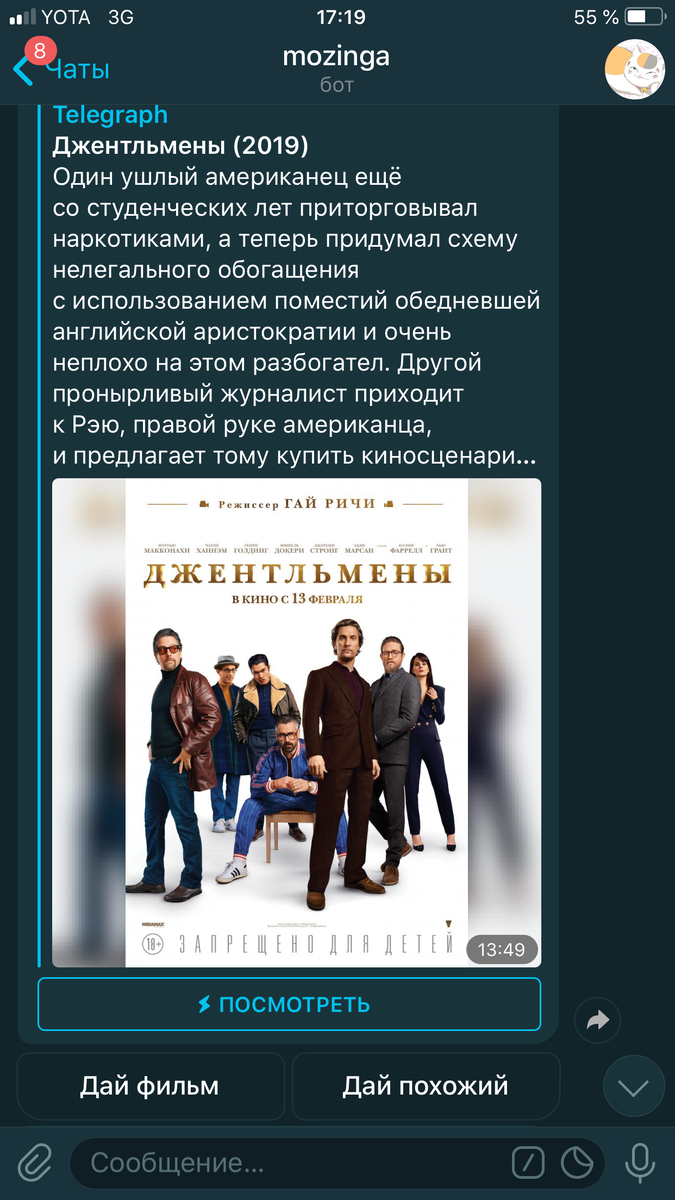This screenshot has width=675, height=1200.
Task: Tap the mozinga chat title header
Action: pos(337,56)
